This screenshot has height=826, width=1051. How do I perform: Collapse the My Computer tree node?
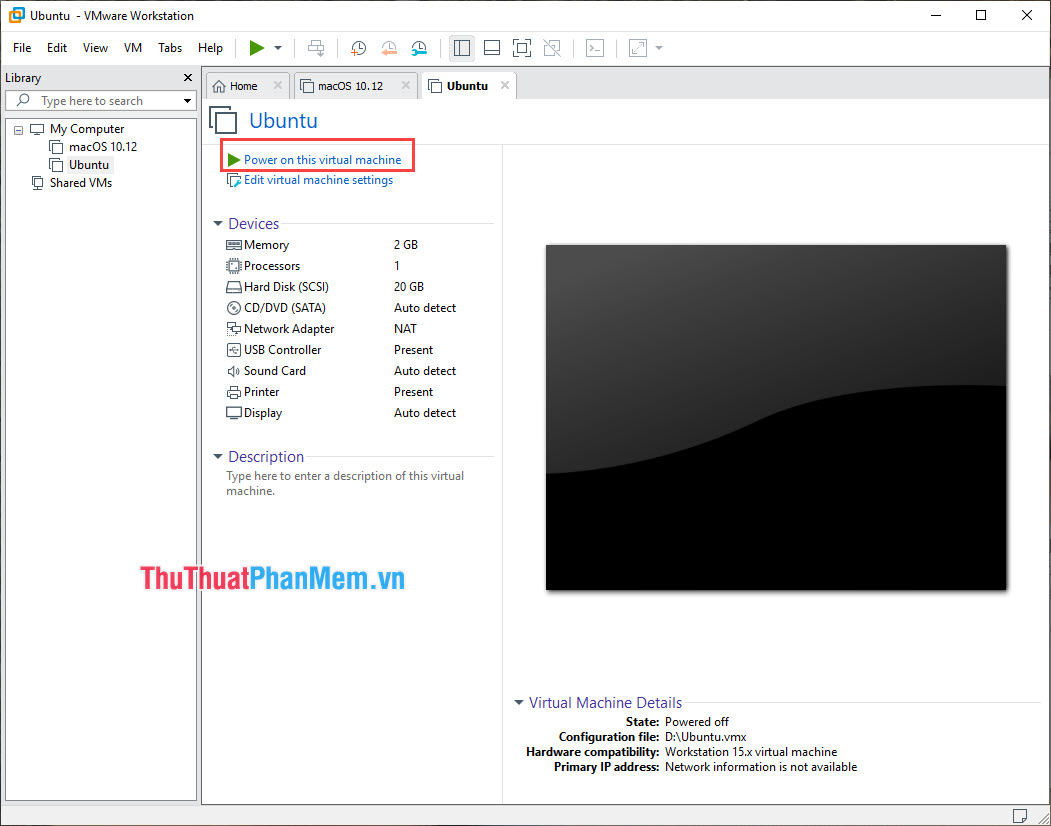pos(17,128)
